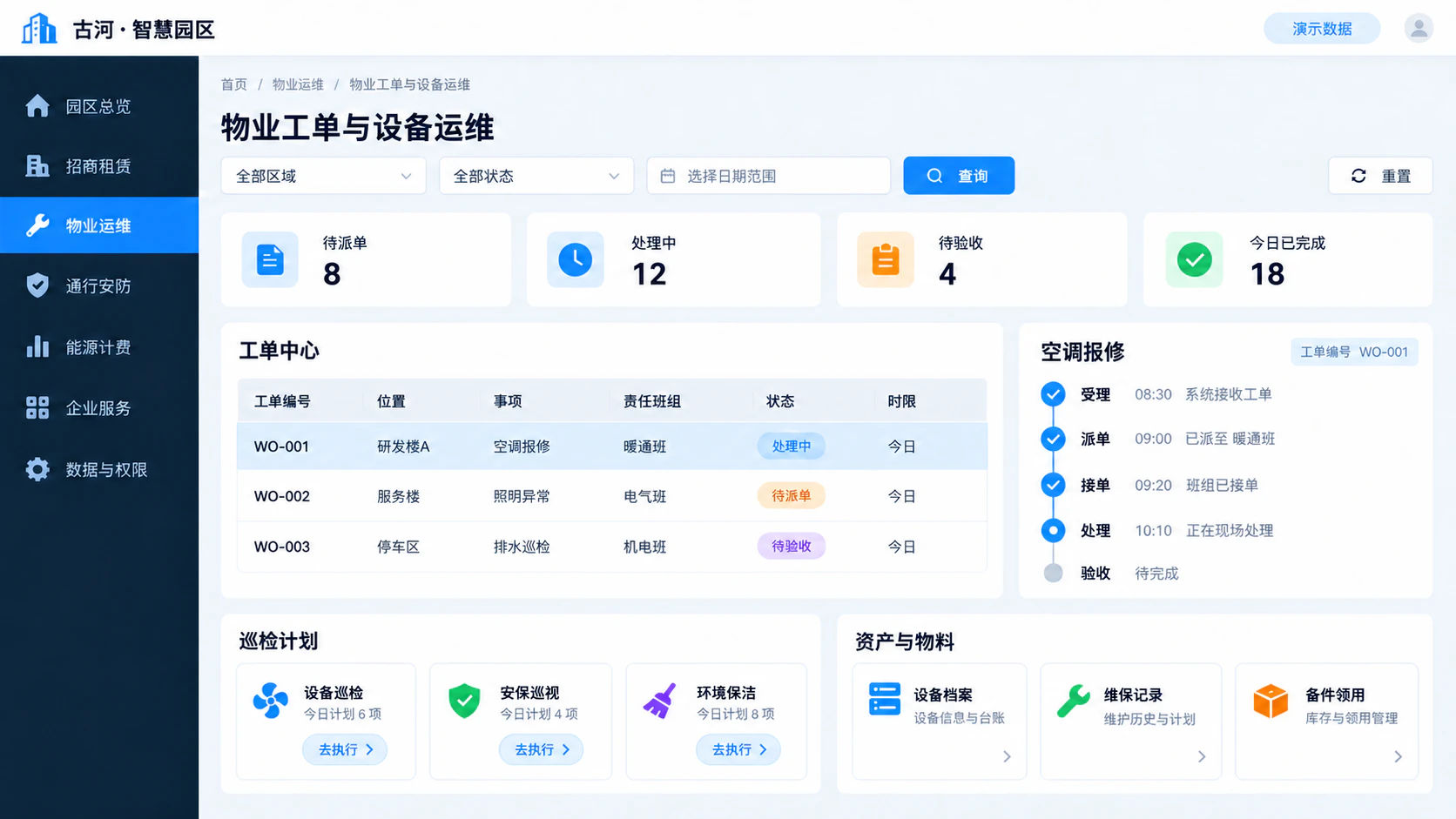Click the 备件领用 box icon
1456x819 pixels.
[1271, 701]
